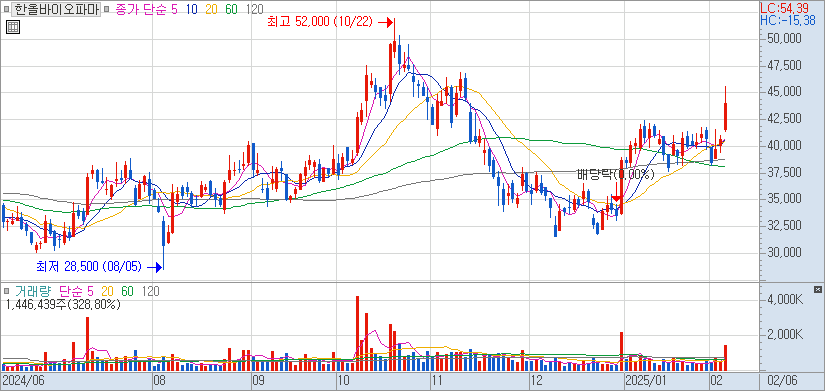Screen dimensions: 825x391
Task: Click the 10 month date axis label
Action: (x=343, y=380)
